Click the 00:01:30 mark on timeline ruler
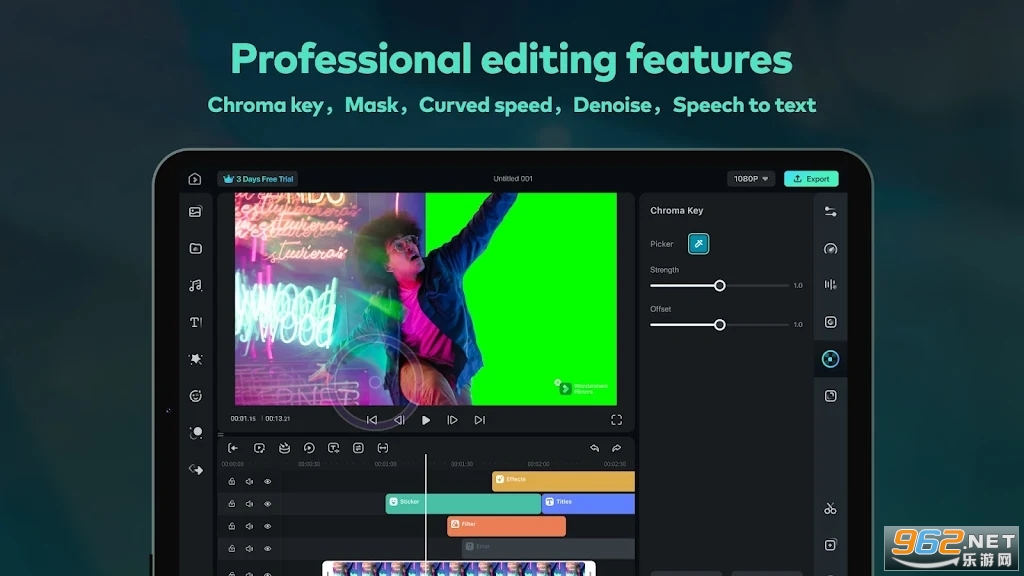The width and height of the screenshot is (1024, 576). coord(462,464)
